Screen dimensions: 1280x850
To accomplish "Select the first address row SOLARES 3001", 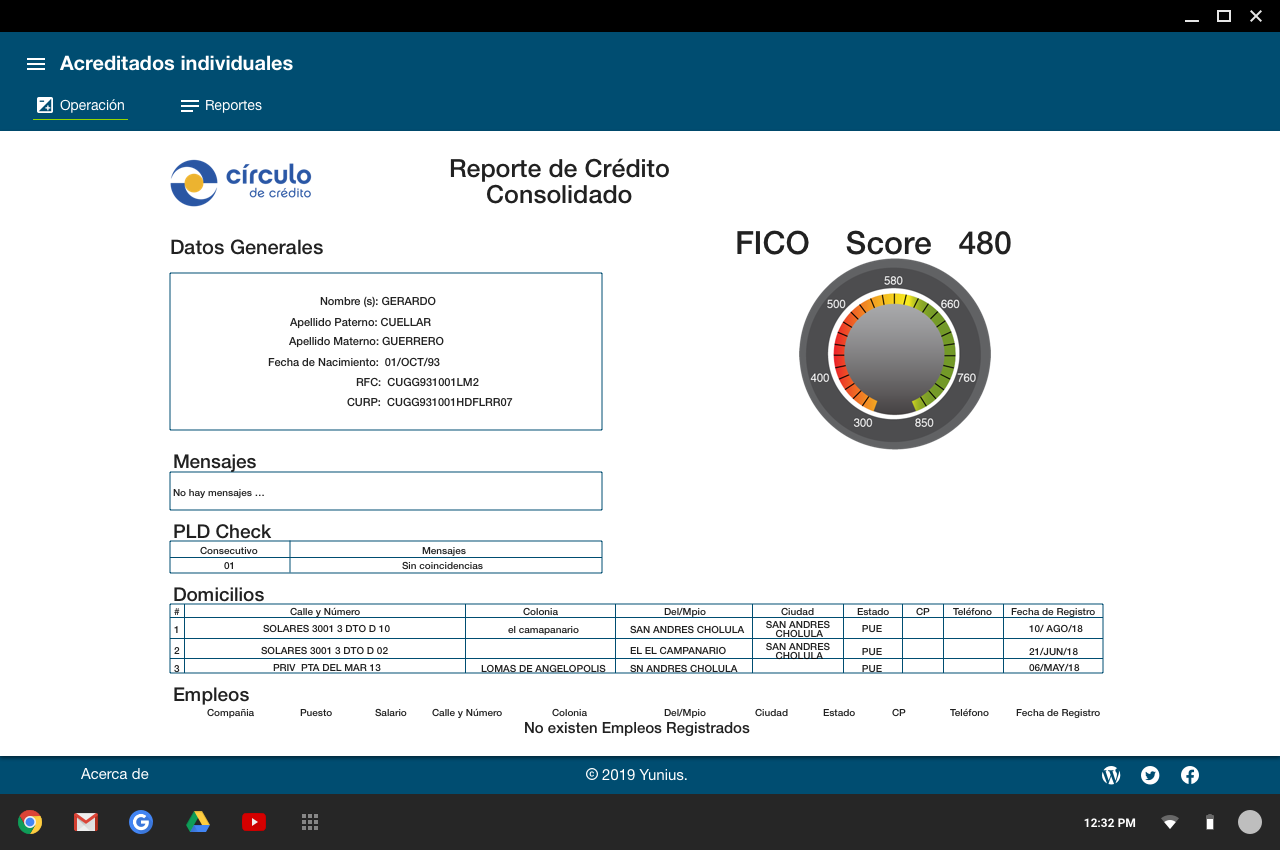I will tap(326, 629).
